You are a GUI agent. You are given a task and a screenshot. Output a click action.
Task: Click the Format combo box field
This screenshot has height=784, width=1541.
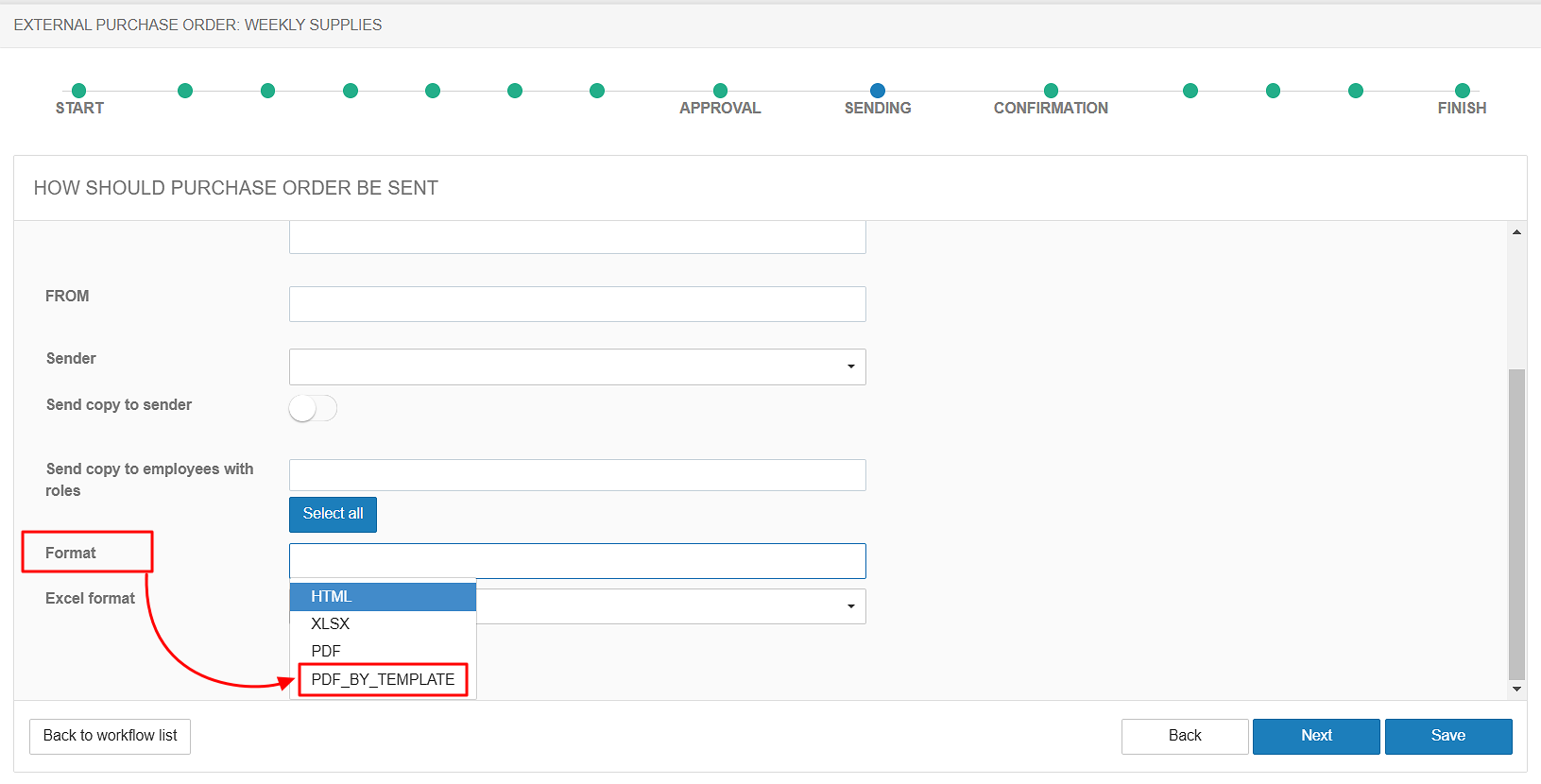click(x=576, y=561)
